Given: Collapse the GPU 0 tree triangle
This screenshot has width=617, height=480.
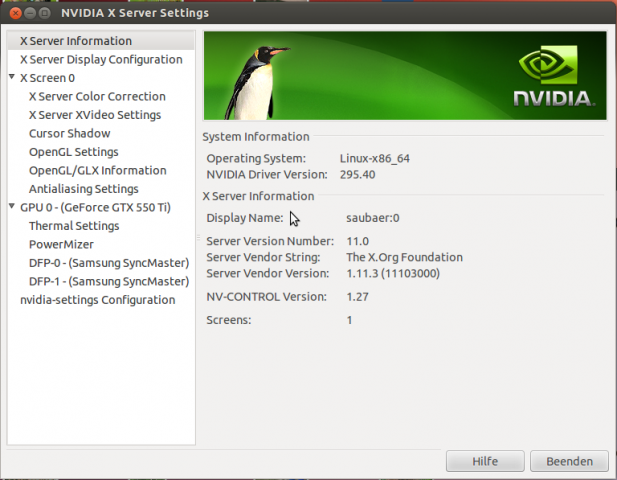Looking at the screenshot, I should coord(12,206).
